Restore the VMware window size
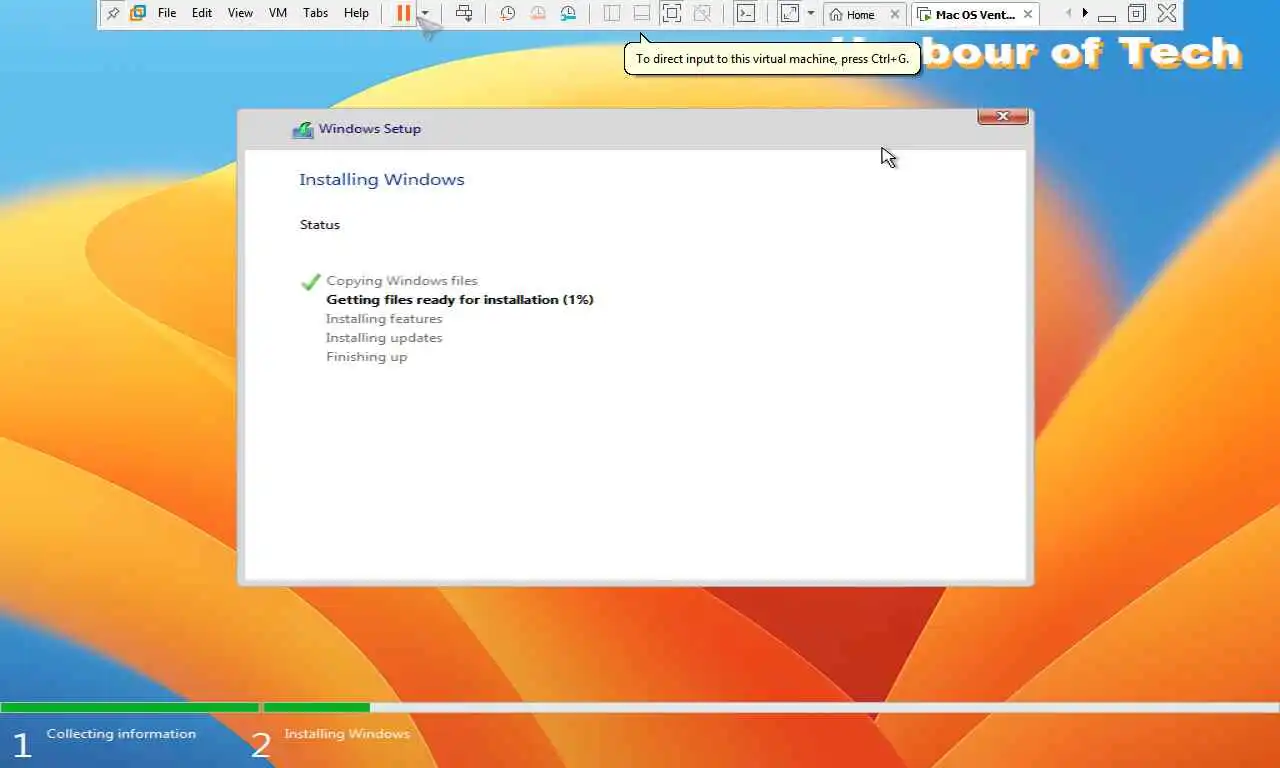Screen dimensions: 1280x768 (1136, 14)
